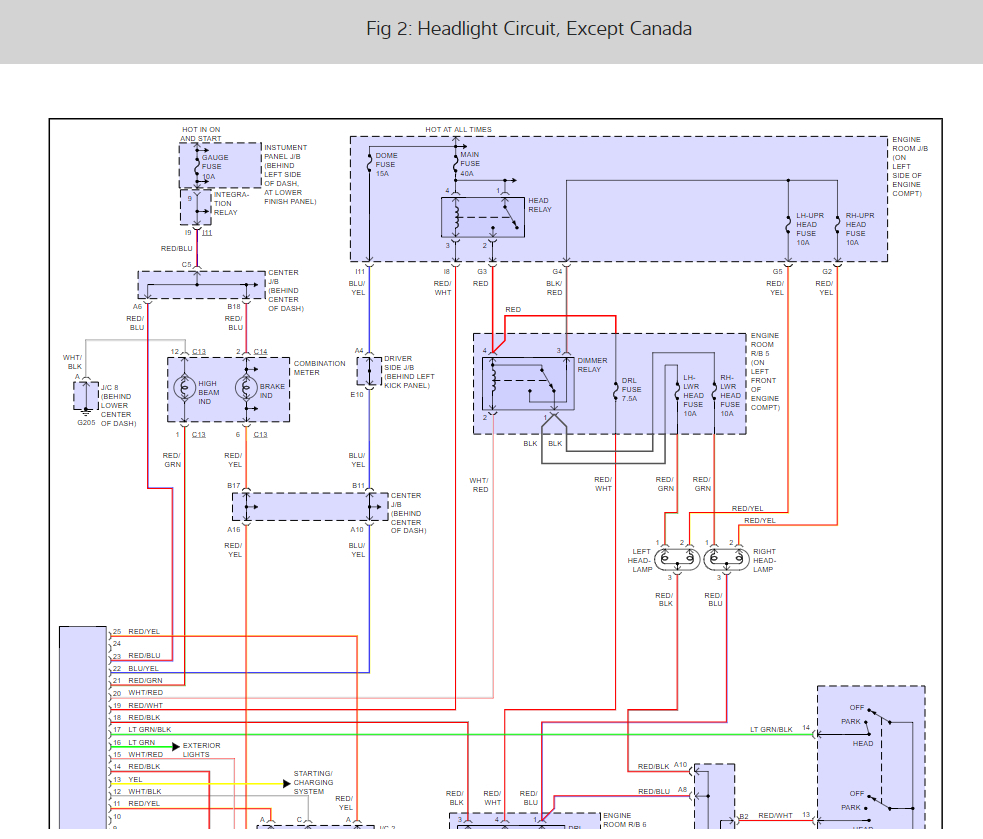The height and width of the screenshot is (839, 983).
Task: Click the Combination Meter label
Action: (x=319, y=368)
